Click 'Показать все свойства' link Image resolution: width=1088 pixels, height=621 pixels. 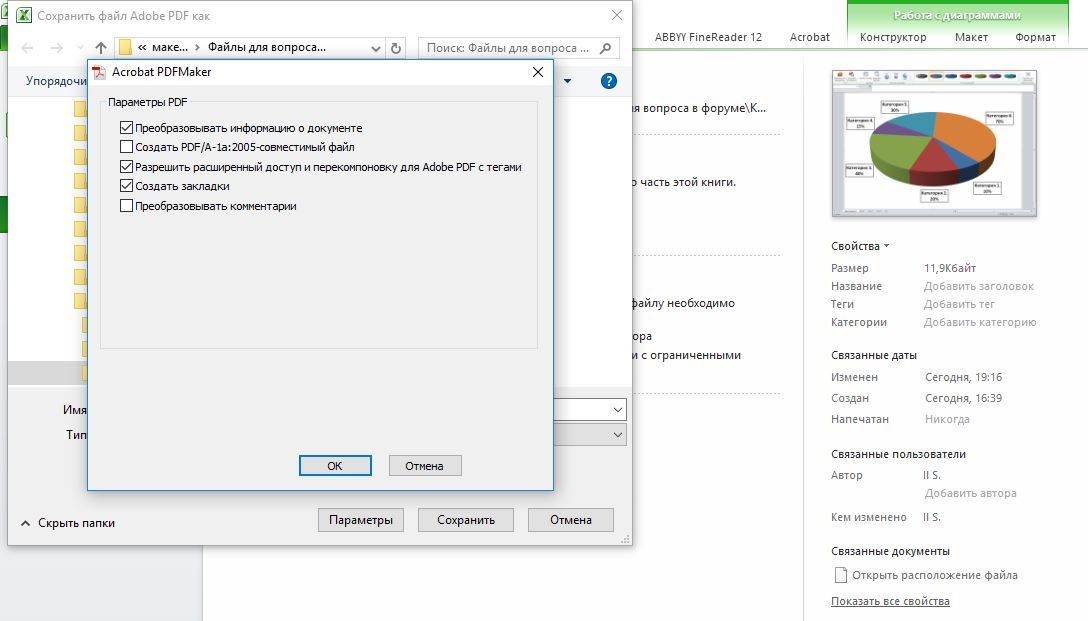pyautogui.click(x=890, y=602)
